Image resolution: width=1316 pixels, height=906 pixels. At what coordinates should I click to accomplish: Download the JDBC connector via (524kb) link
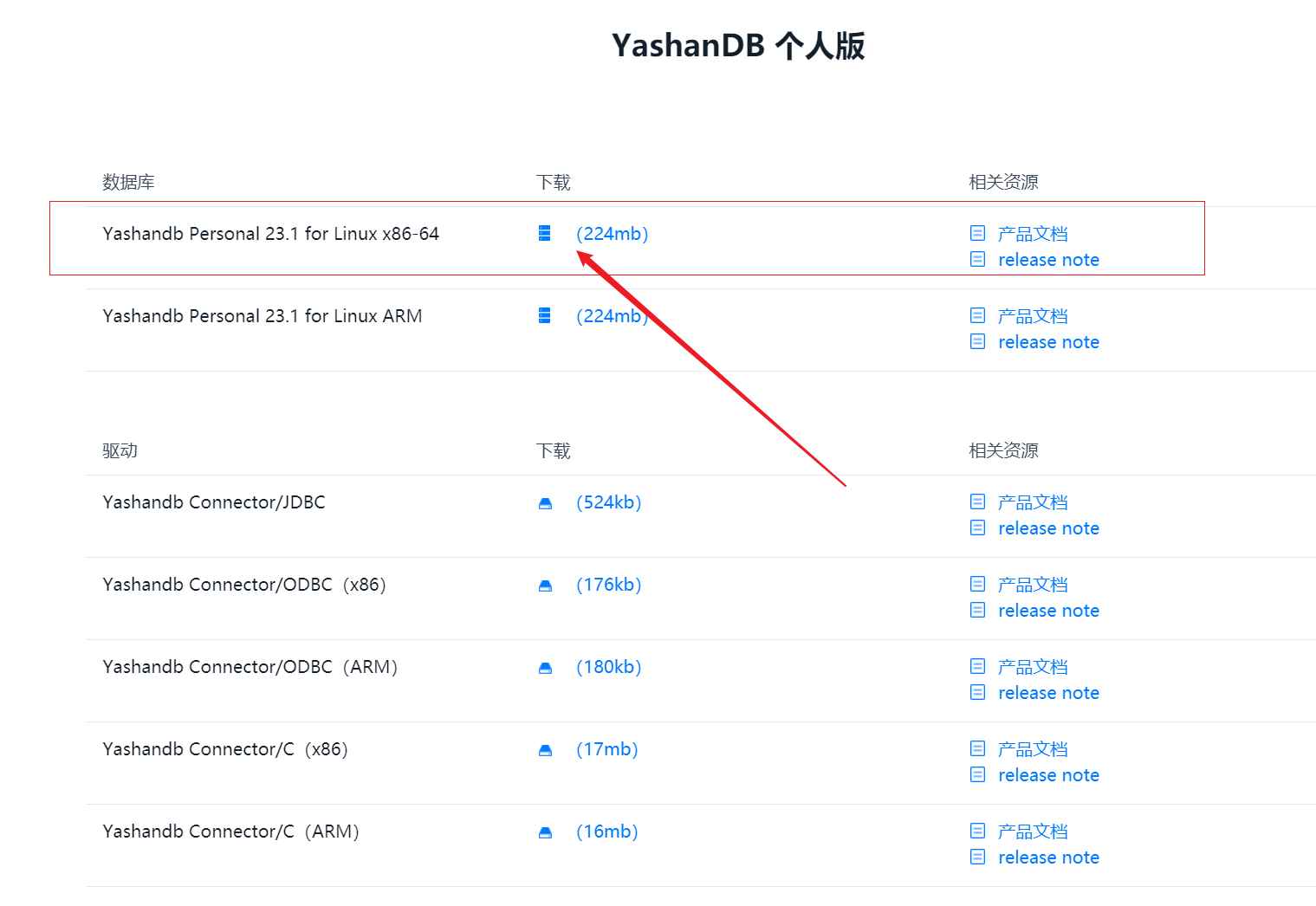coord(609,502)
